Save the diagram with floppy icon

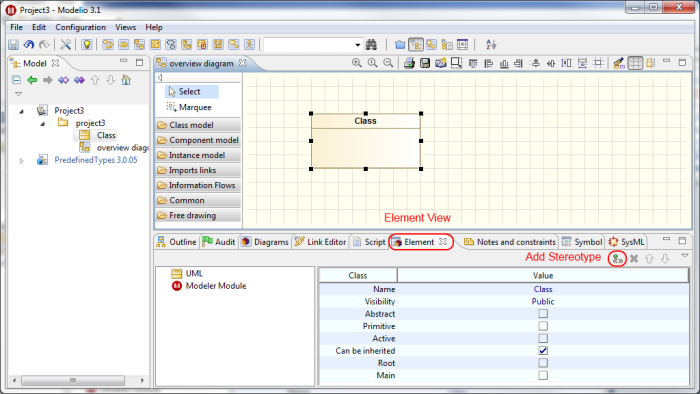(x=425, y=63)
